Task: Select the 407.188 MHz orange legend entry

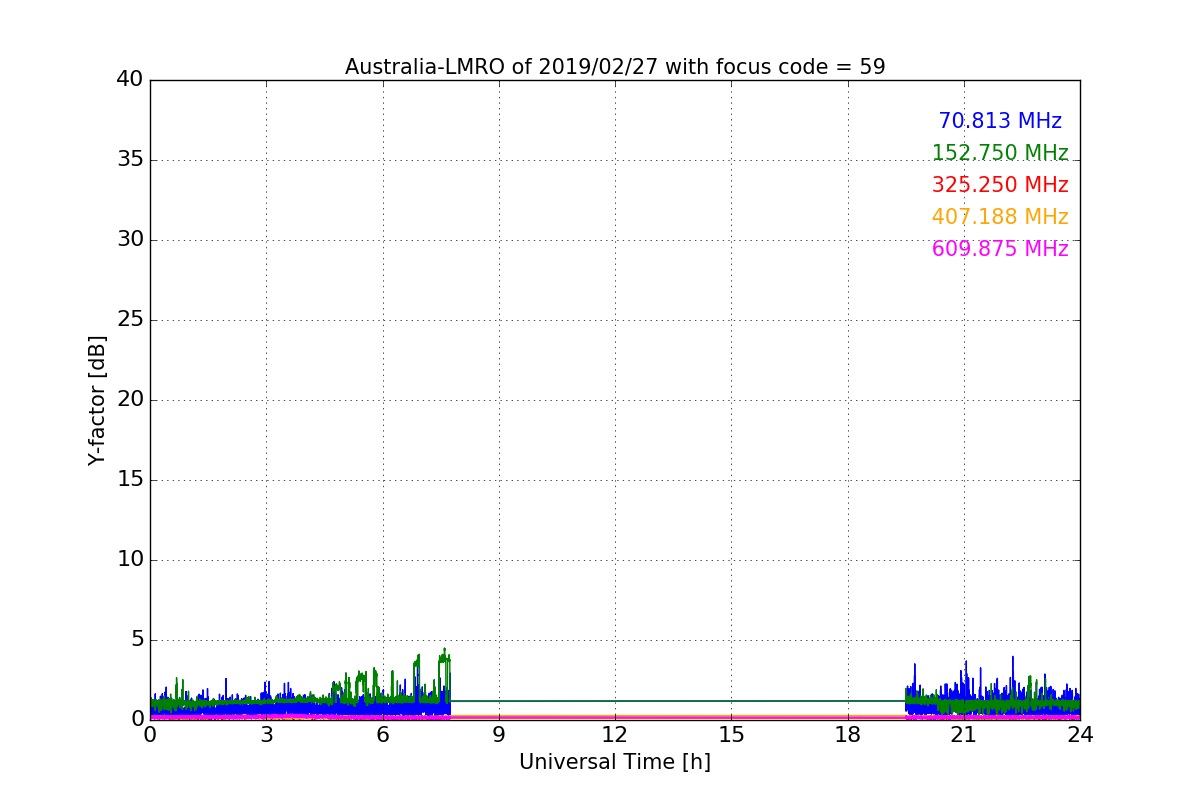Action: point(999,217)
